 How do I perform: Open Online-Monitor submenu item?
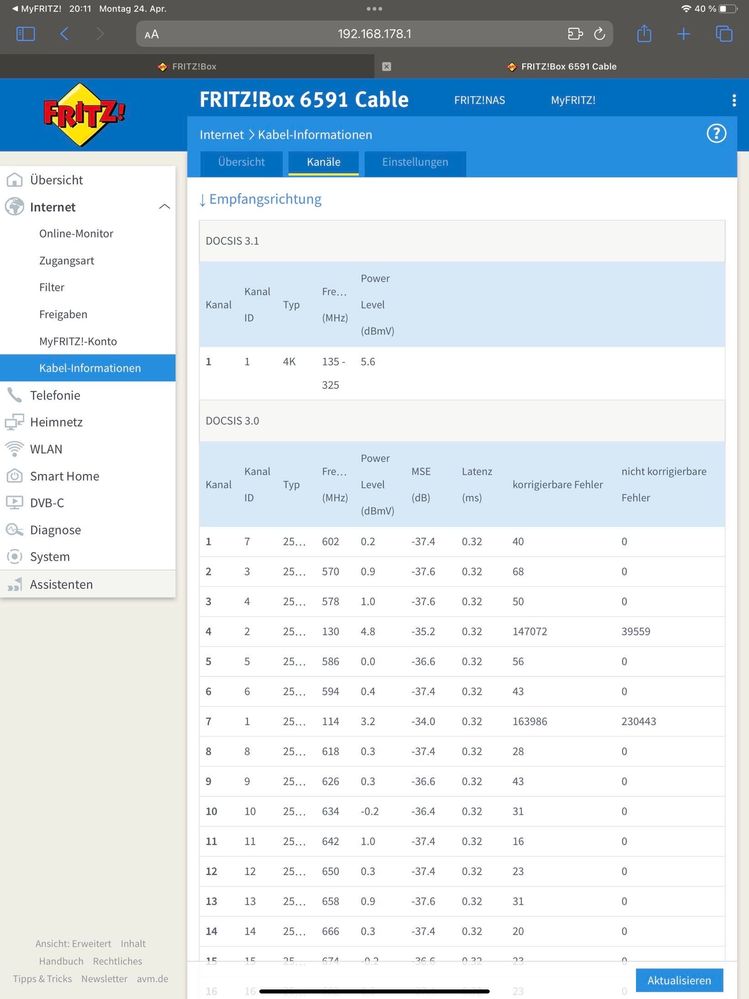click(x=76, y=234)
